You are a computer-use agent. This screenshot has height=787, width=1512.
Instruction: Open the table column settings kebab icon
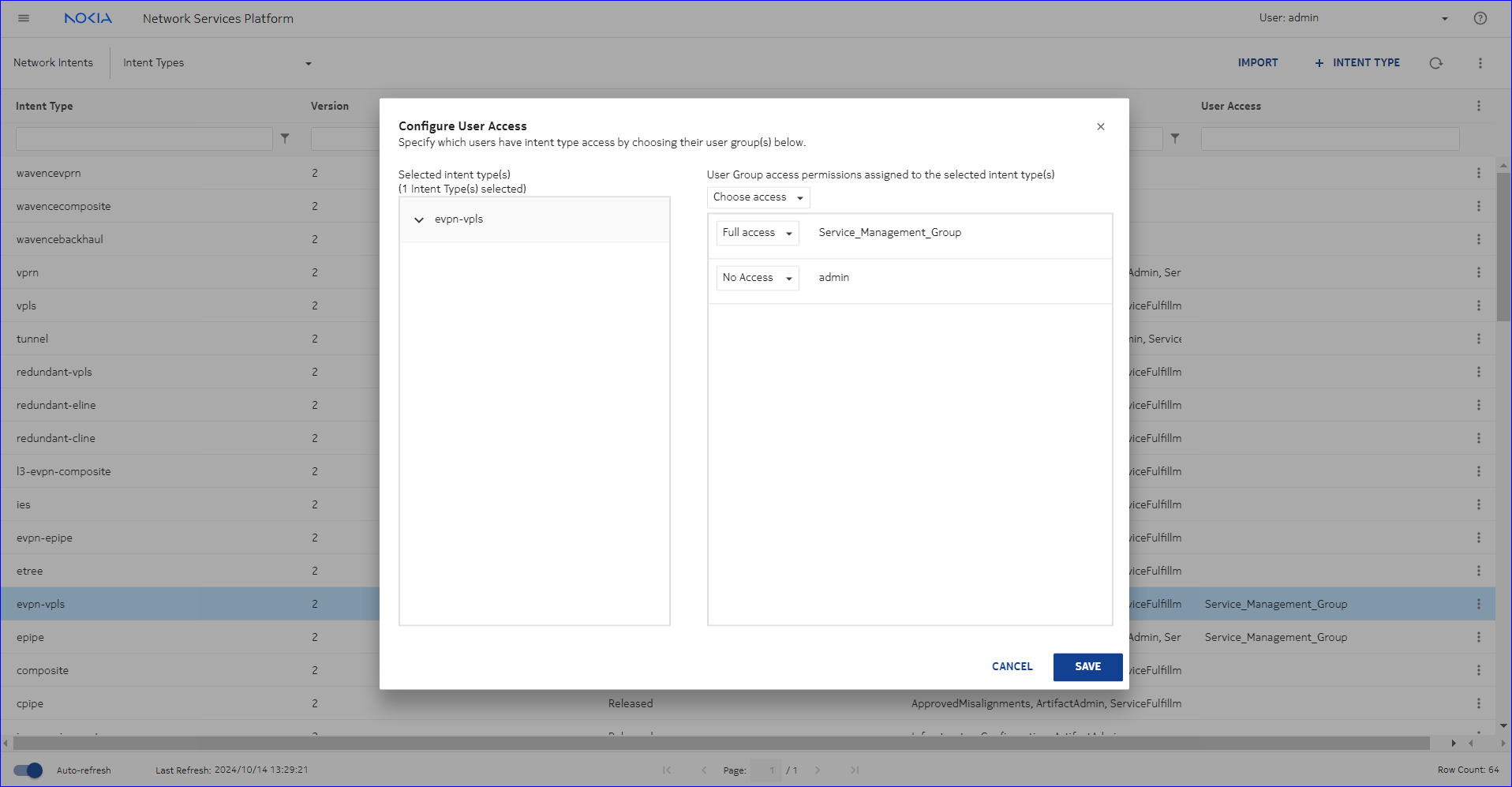click(x=1478, y=106)
